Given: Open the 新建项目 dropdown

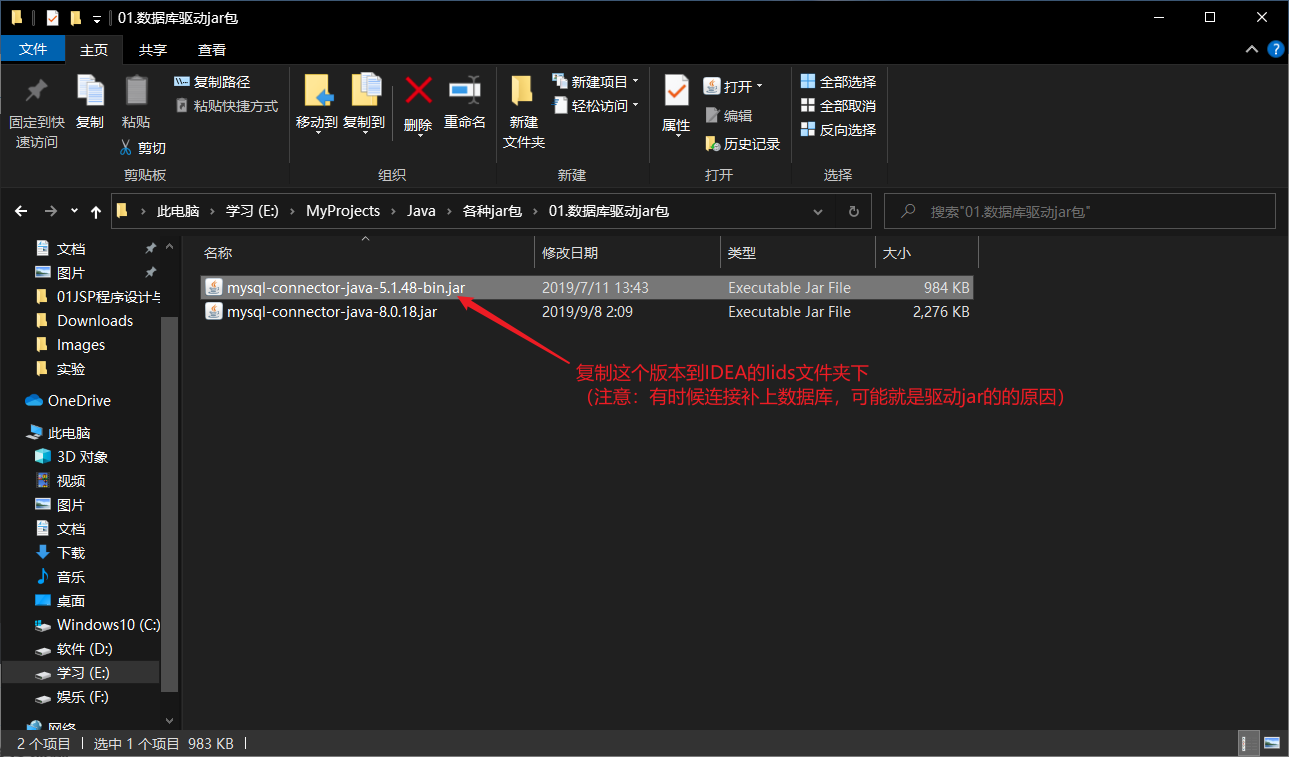Looking at the screenshot, I should [x=597, y=81].
